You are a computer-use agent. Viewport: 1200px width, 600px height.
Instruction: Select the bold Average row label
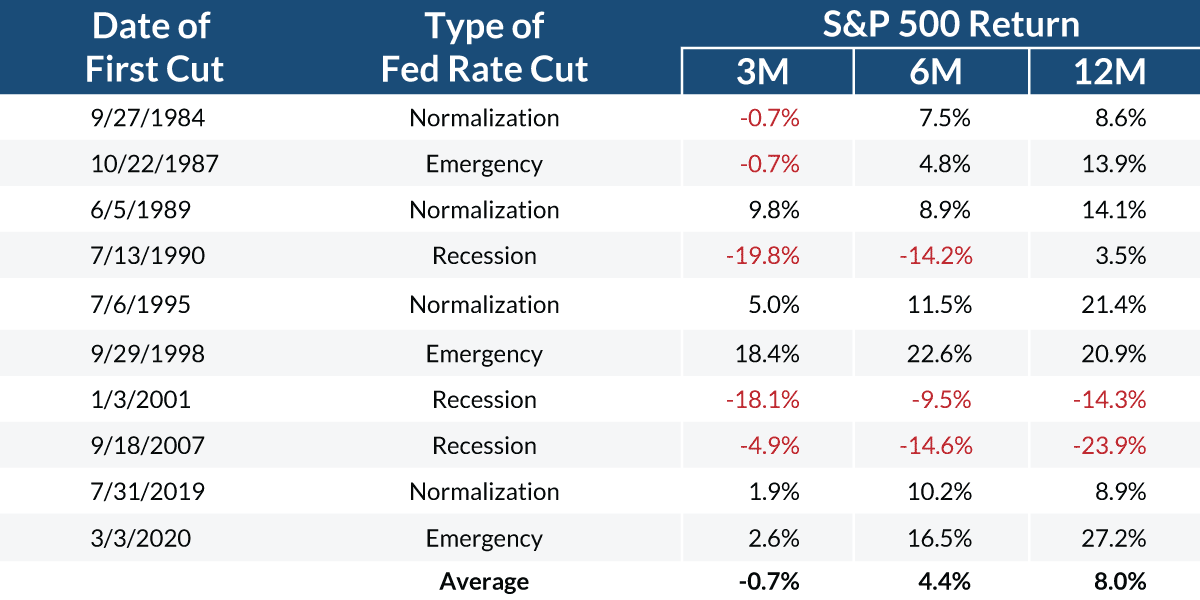pyautogui.click(x=484, y=581)
